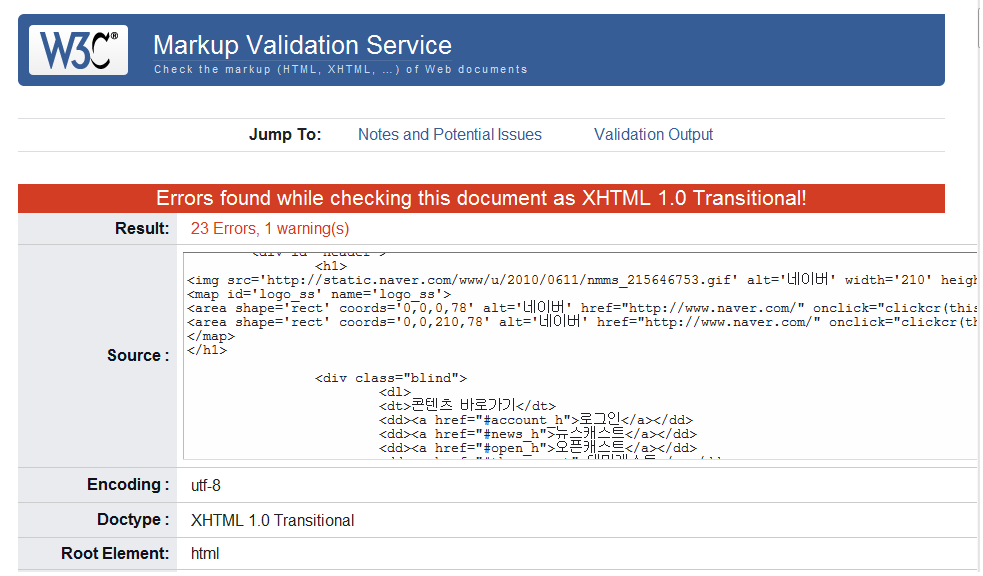Place cursor on the div class="blind" line

point(390,378)
